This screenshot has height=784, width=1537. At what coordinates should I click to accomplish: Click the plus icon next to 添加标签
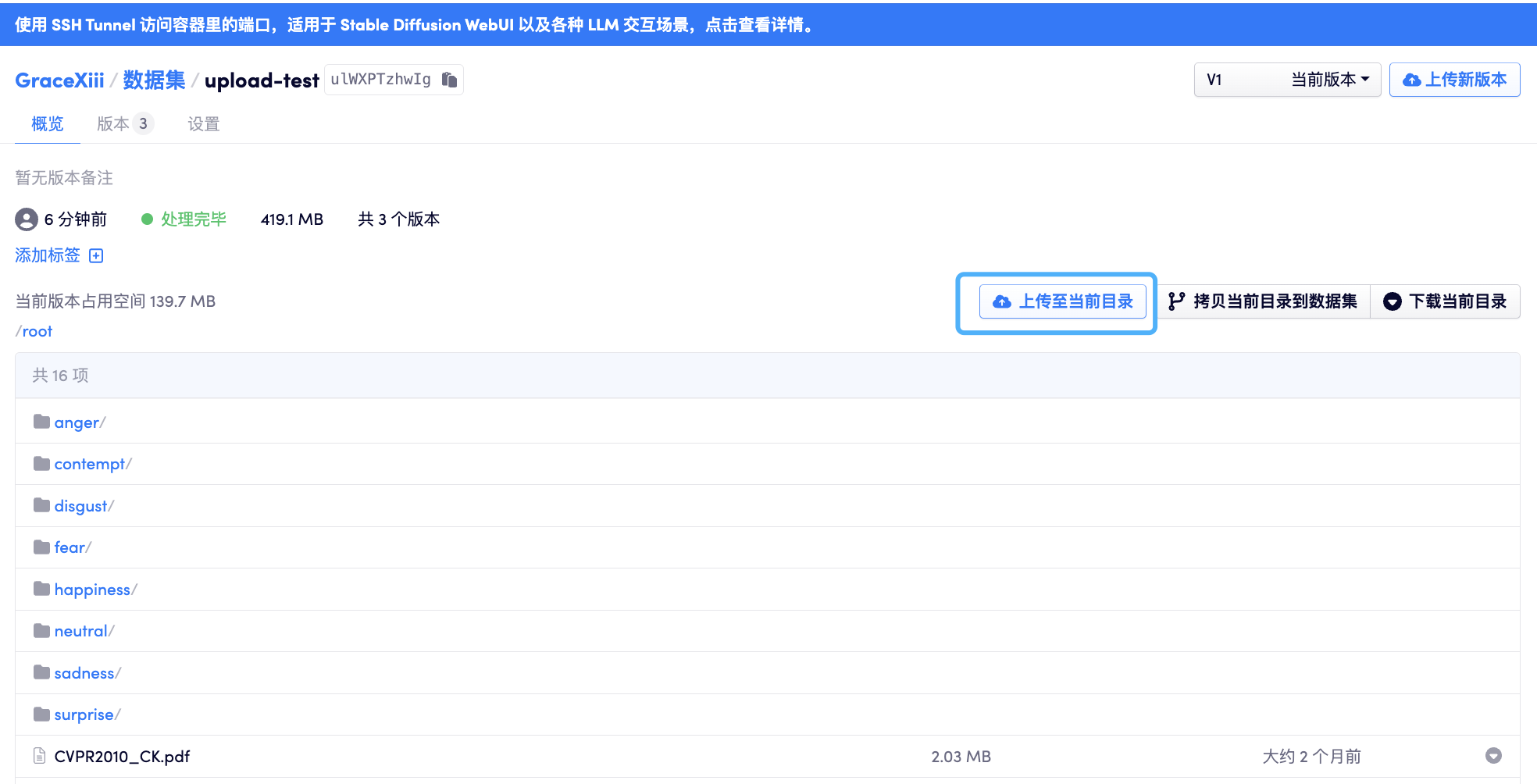[96, 256]
